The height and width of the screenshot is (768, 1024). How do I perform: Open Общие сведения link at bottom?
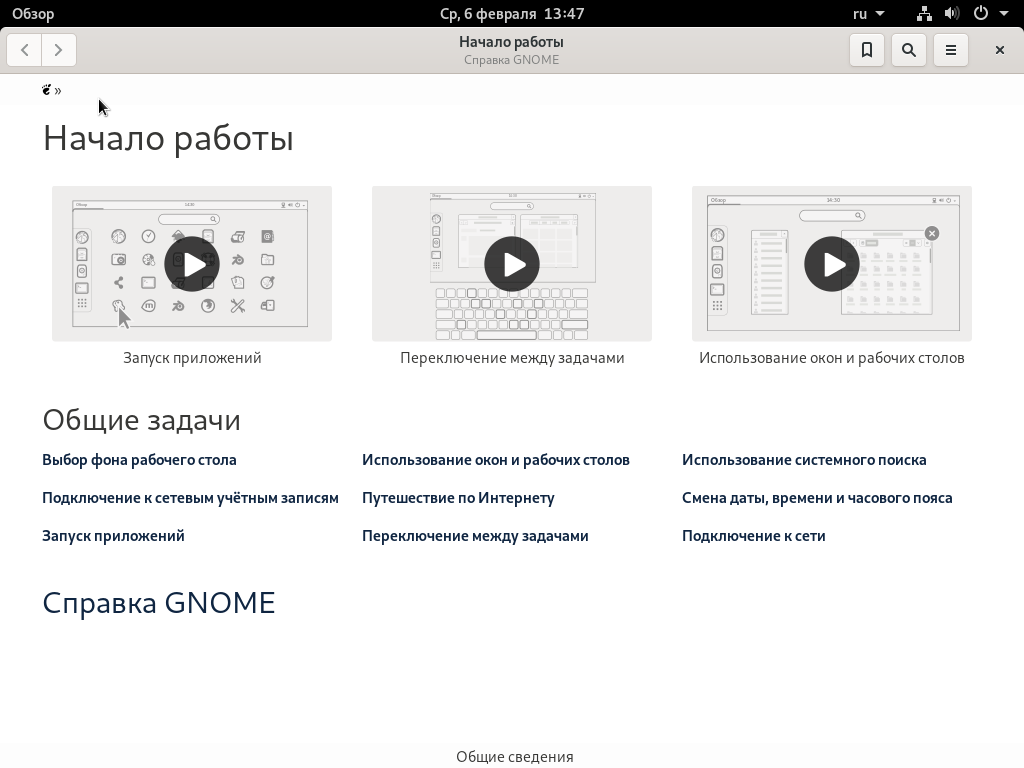(515, 757)
